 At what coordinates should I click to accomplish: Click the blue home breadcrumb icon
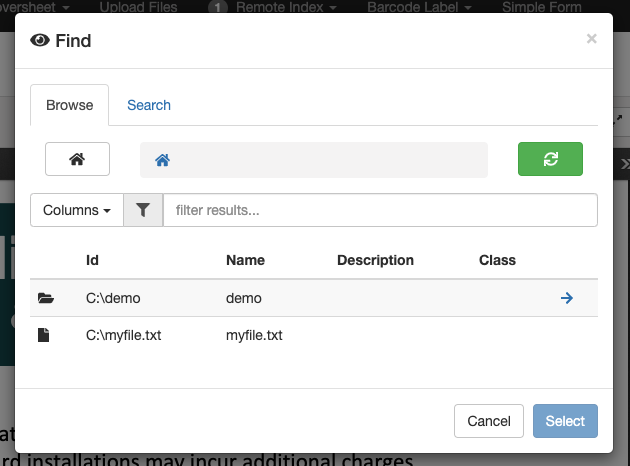(162, 160)
